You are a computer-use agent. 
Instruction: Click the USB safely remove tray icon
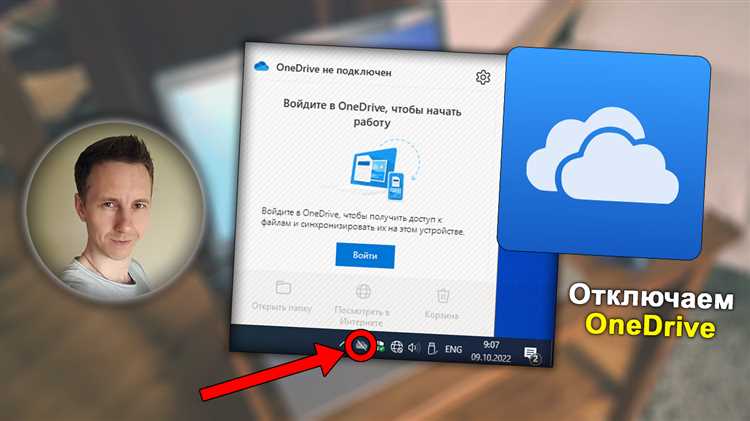(431, 348)
